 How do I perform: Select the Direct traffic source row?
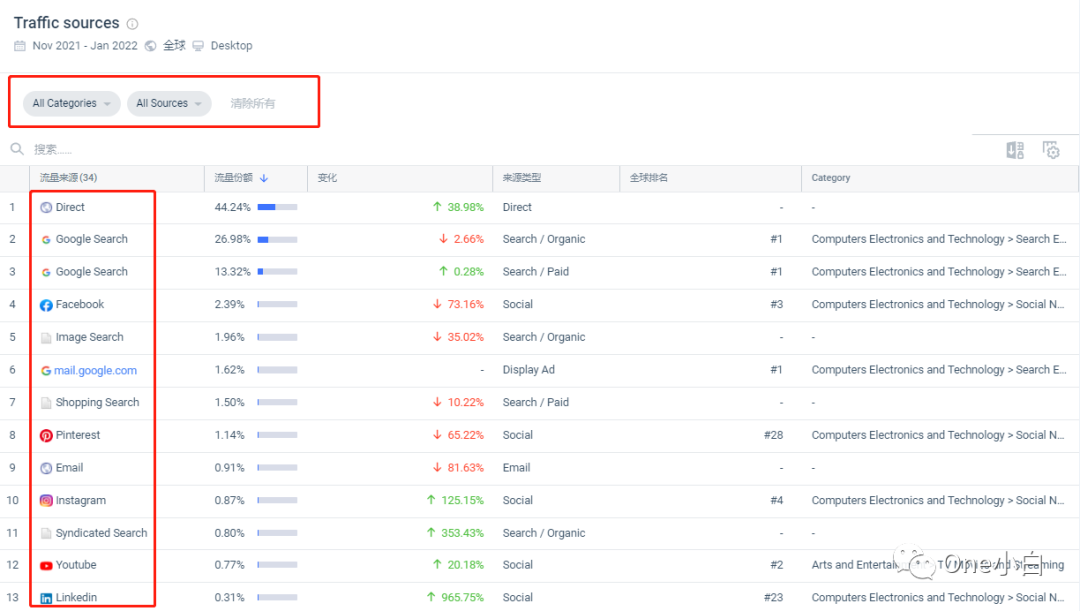coord(72,207)
